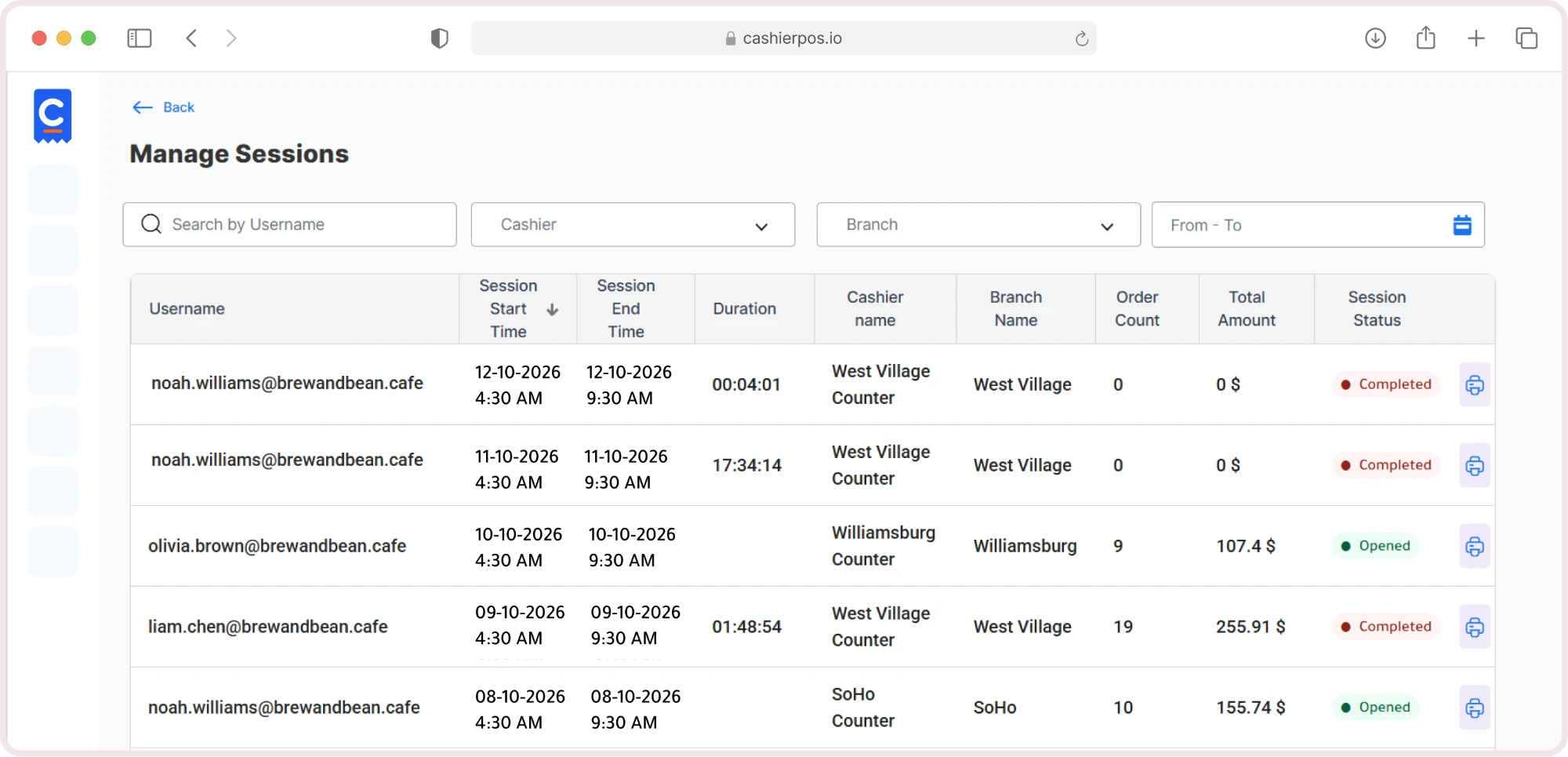Click the Search by Username field

(x=289, y=224)
